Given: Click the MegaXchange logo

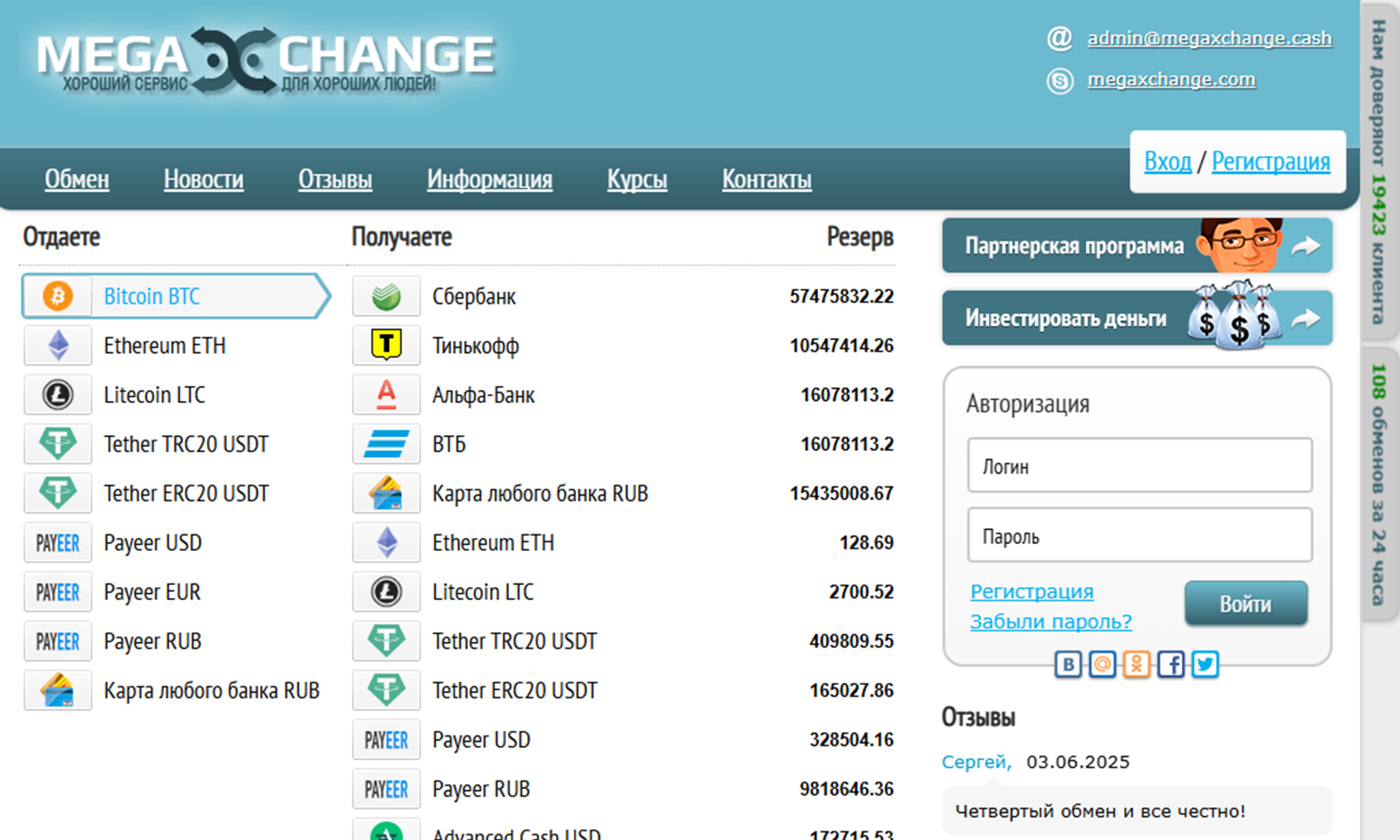Looking at the screenshot, I should tap(266, 60).
